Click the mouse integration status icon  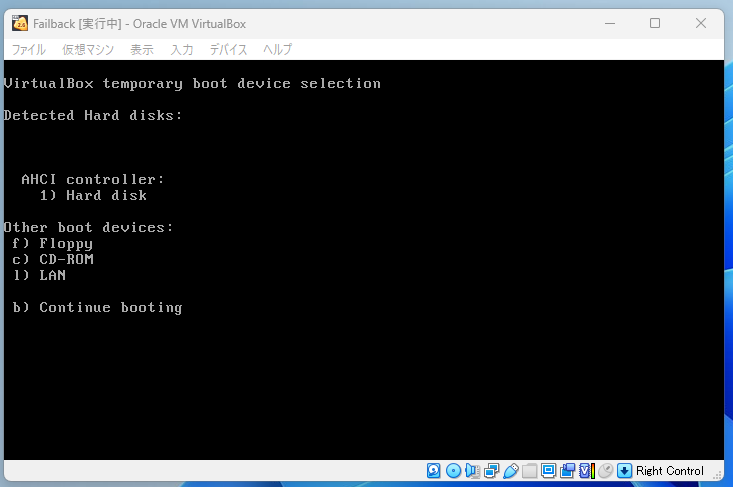point(605,471)
